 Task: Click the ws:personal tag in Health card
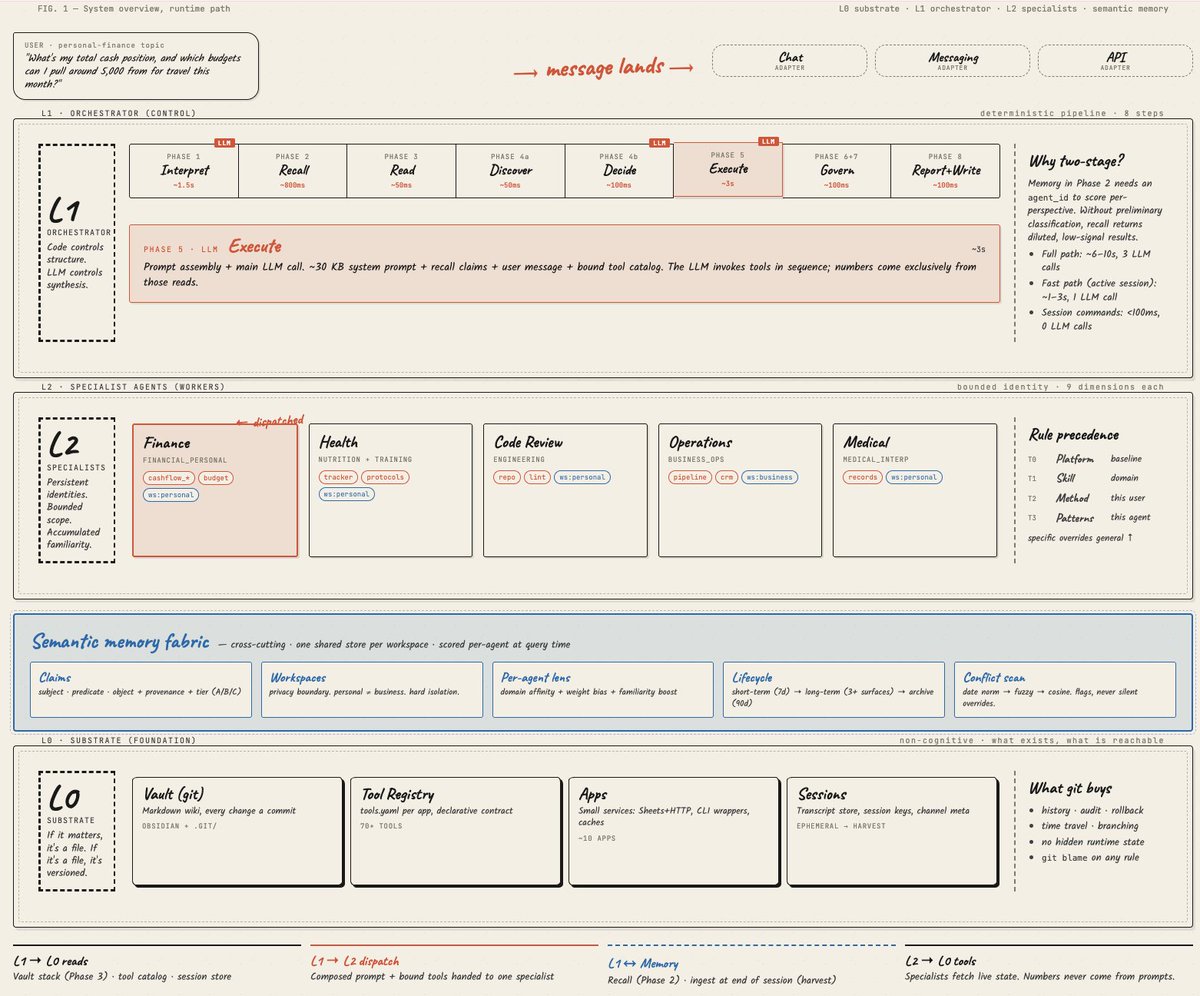coord(346,494)
